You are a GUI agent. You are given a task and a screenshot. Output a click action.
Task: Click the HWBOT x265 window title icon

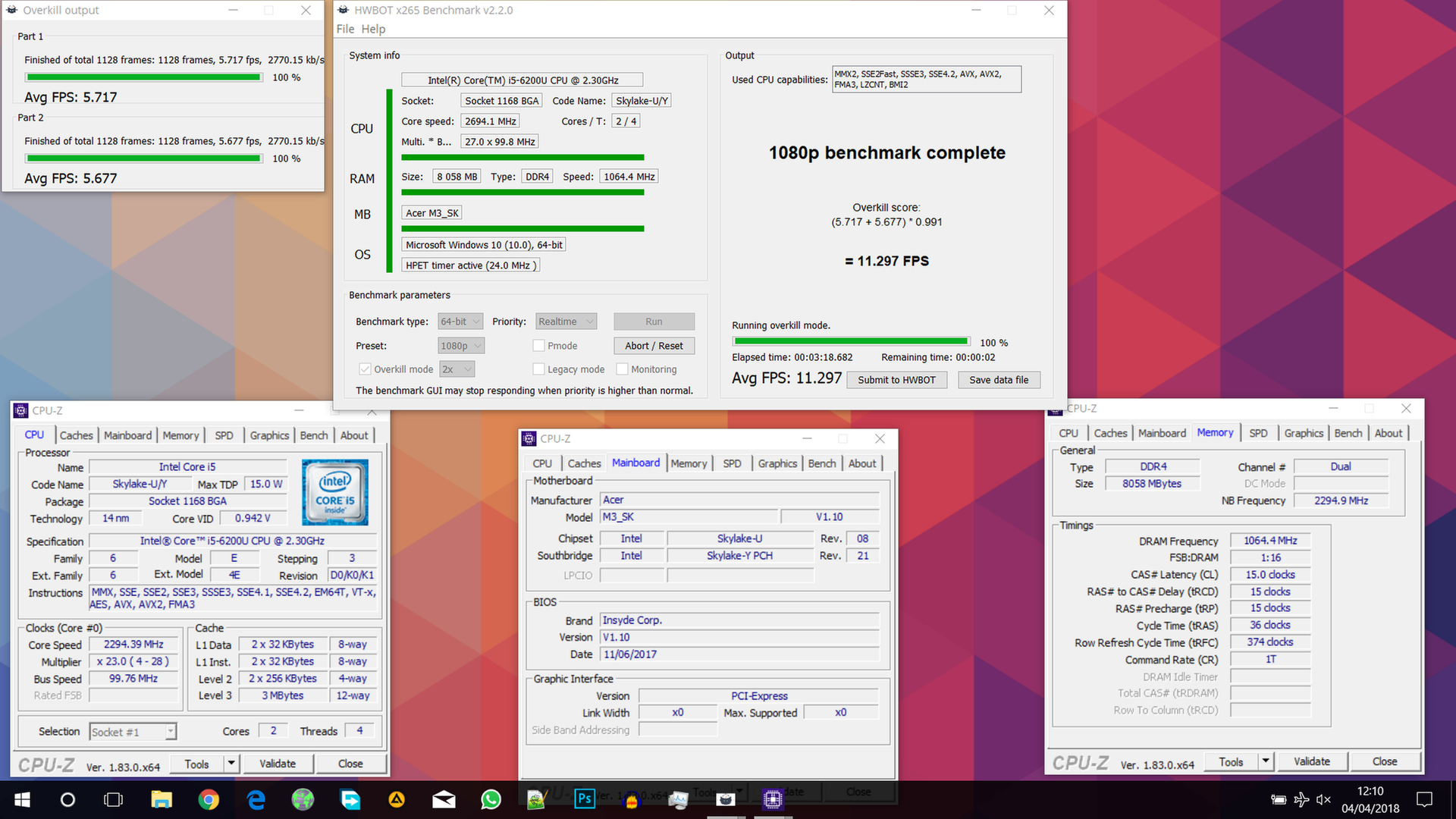coord(343,10)
